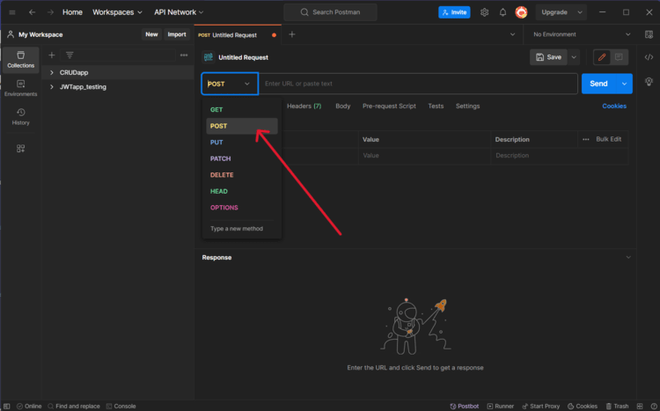Screen dimensions: 660x411
Task: Click the Send button
Action: [599, 84]
